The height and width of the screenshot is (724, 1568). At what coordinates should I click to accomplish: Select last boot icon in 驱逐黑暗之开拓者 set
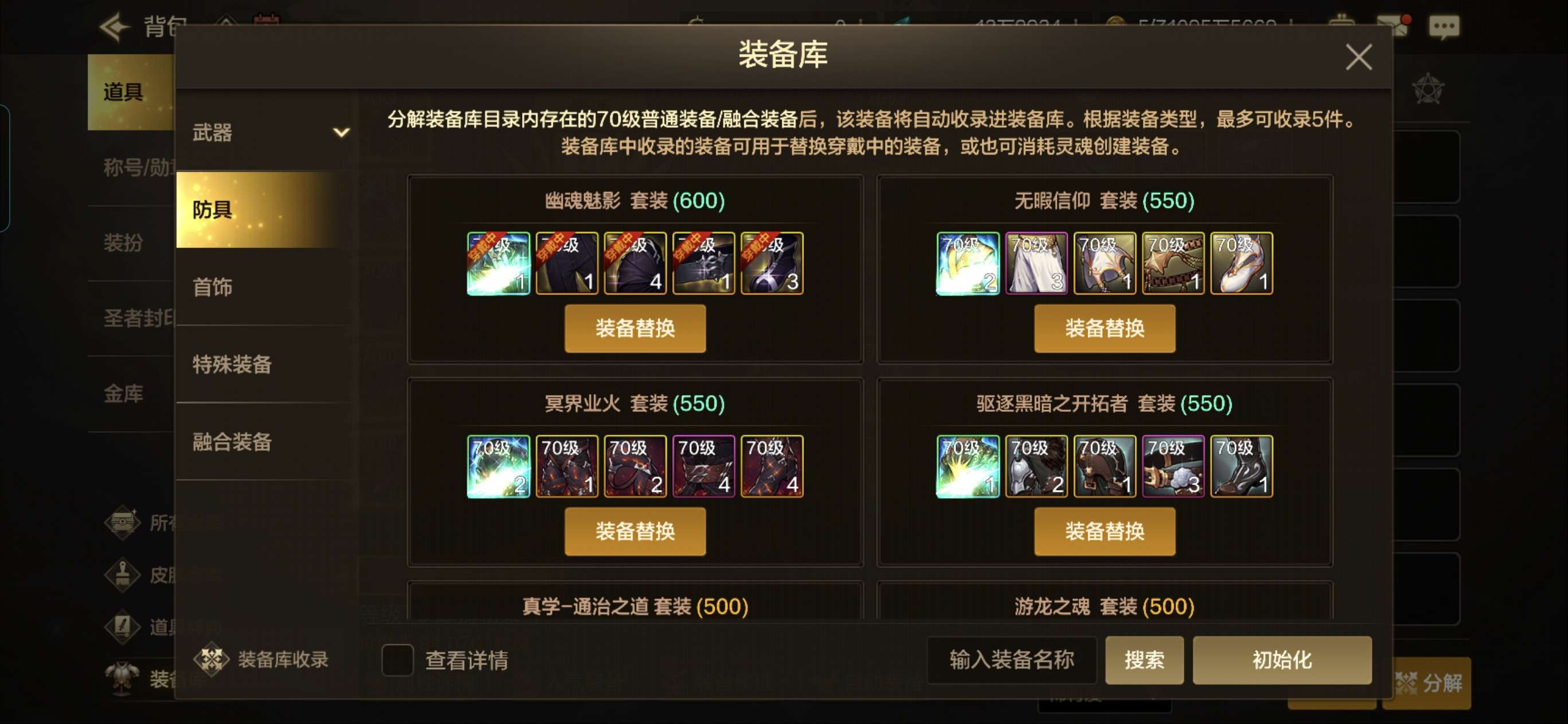[1241, 467]
